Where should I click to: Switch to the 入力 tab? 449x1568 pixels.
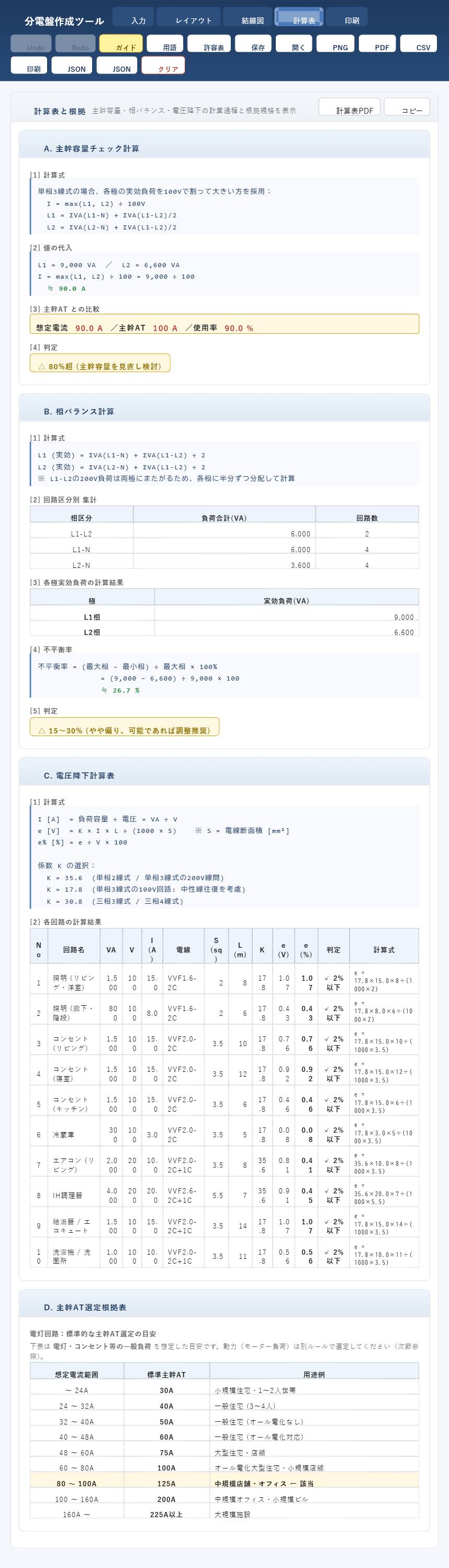133,17
